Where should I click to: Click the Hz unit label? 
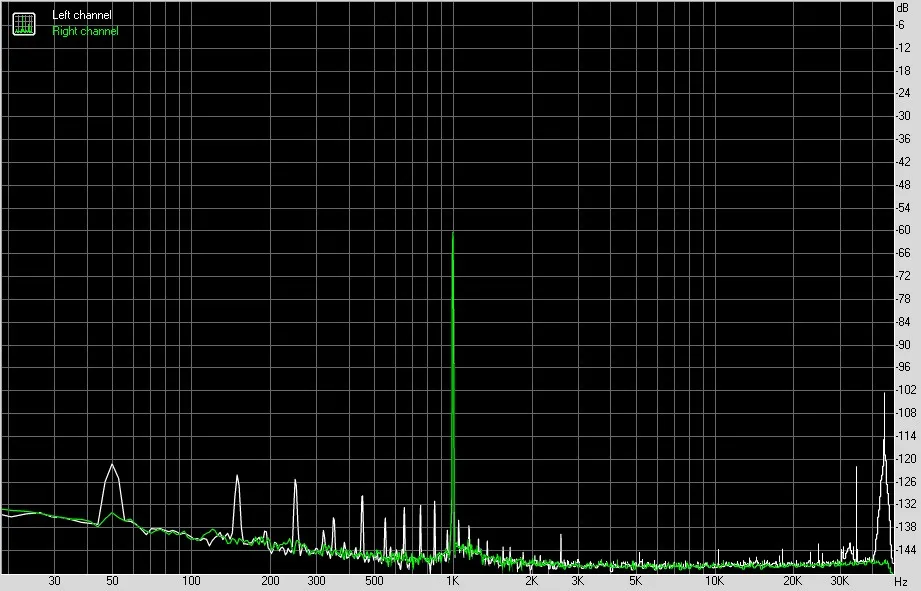coord(901,582)
